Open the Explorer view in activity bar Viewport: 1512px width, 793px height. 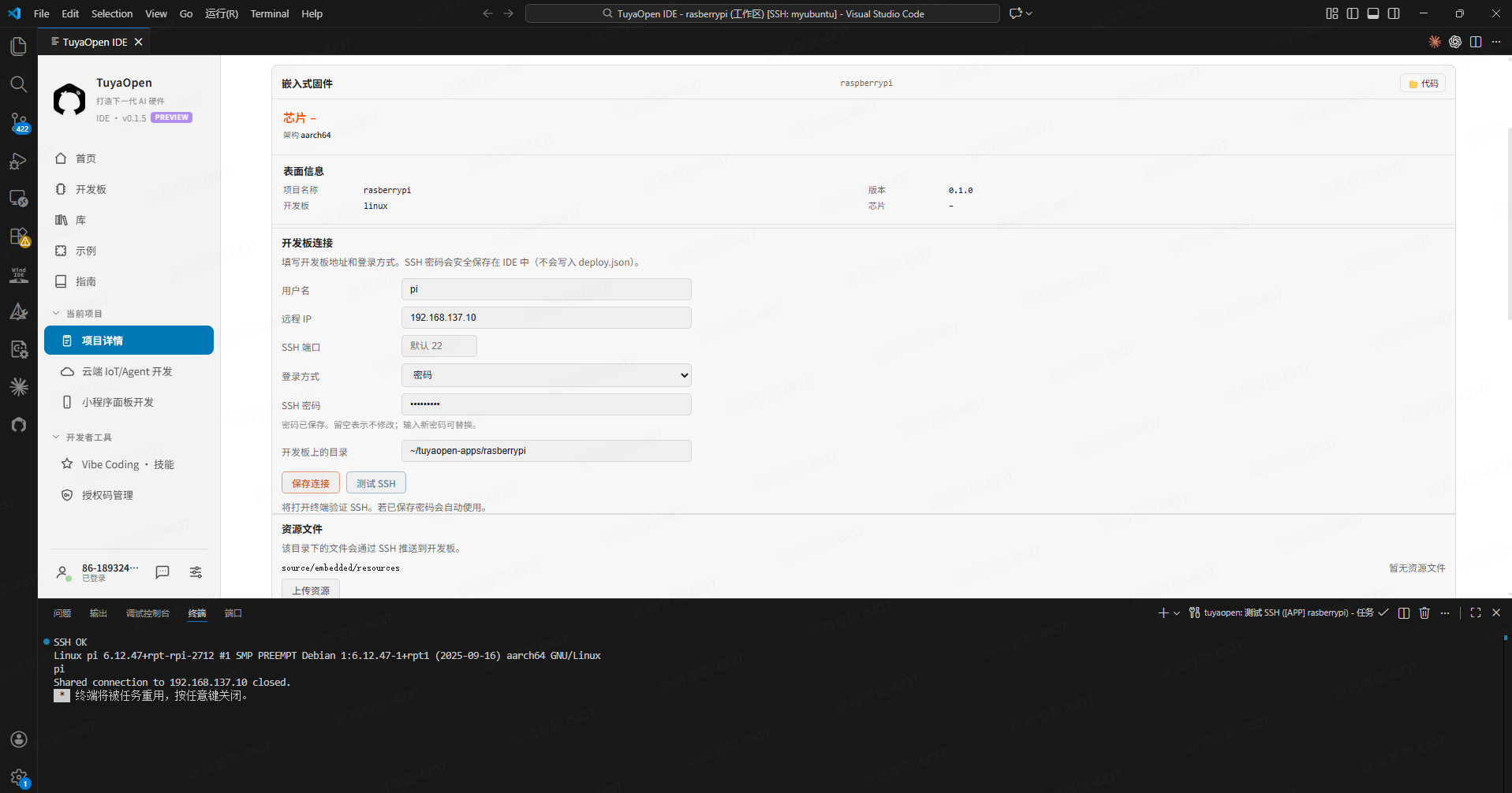coord(19,47)
